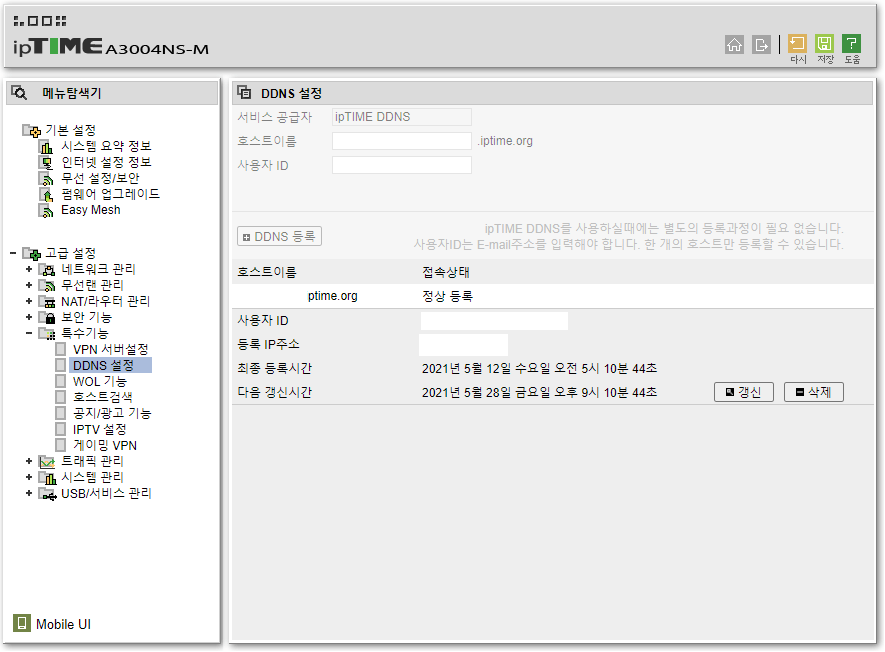Viewport: 885px width, 652px height.
Task: Click the 인터넷 설정 정보 icon
Action: [x=46, y=163]
